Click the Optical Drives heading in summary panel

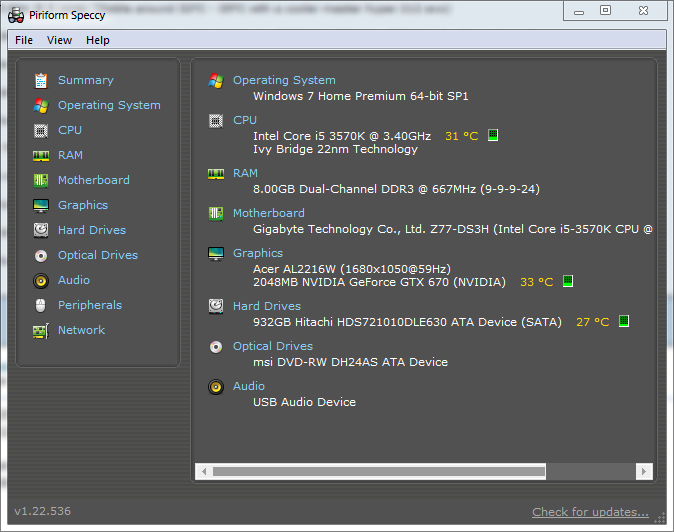click(x=273, y=346)
